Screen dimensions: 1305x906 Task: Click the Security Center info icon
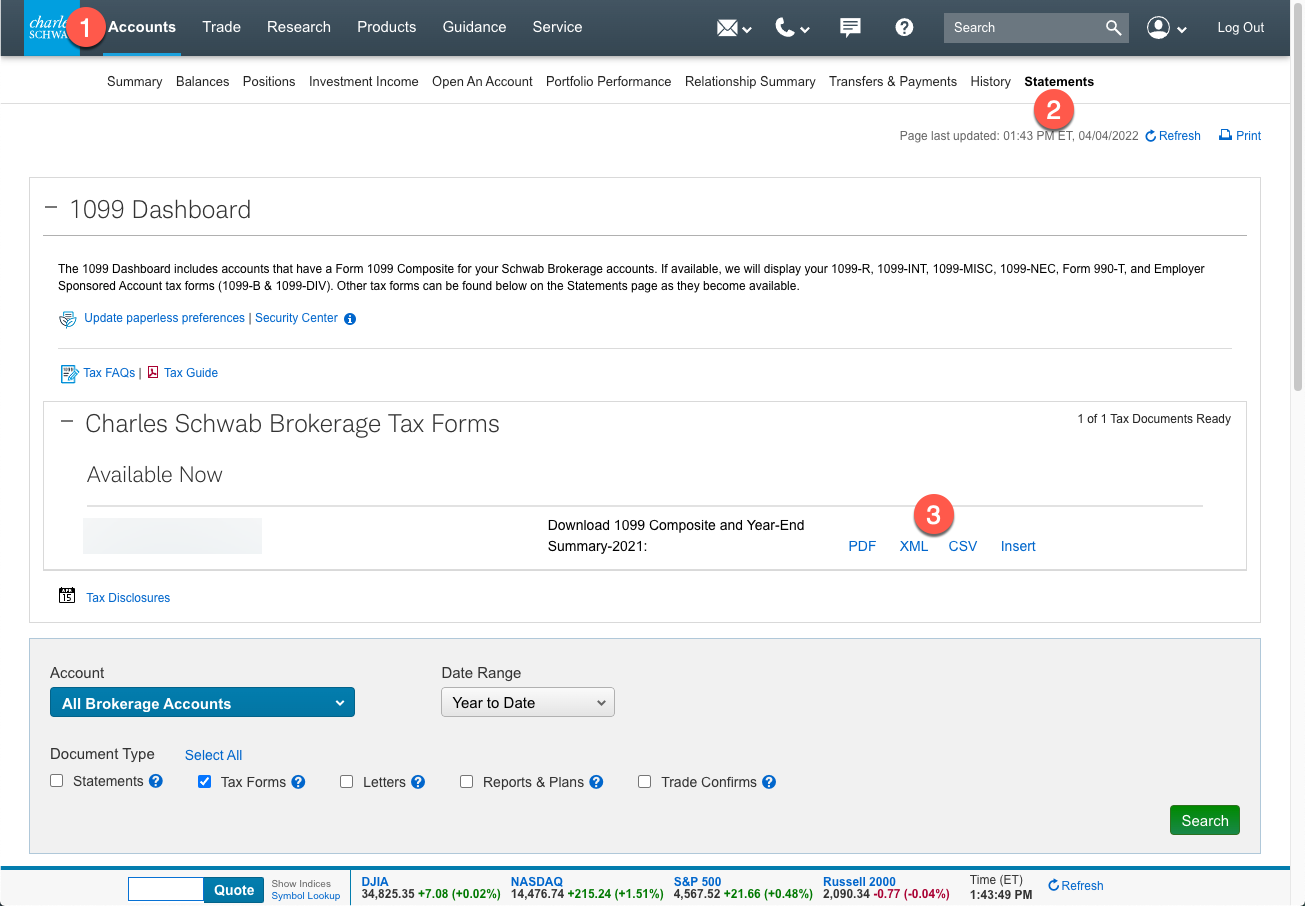coord(350,319)
